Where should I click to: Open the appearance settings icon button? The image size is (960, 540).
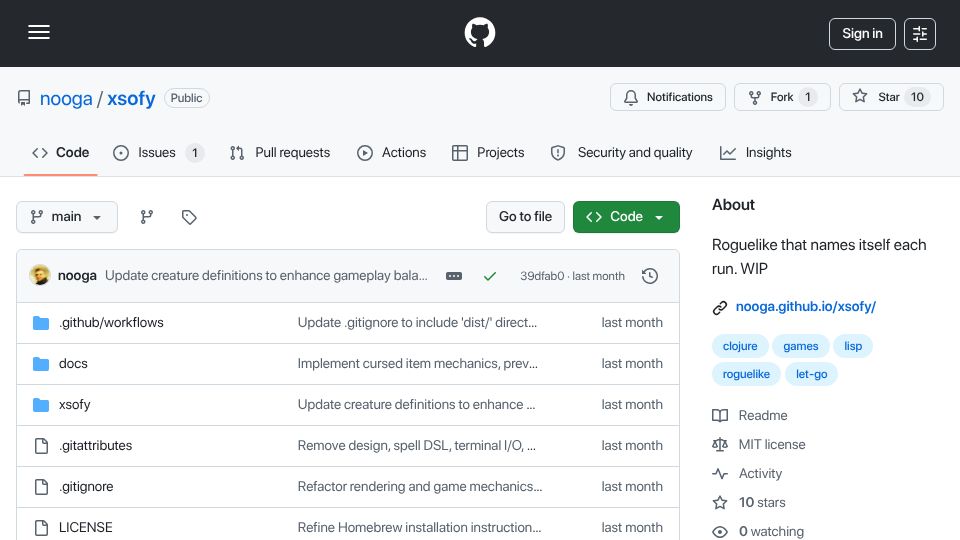(x=920, y=34)
